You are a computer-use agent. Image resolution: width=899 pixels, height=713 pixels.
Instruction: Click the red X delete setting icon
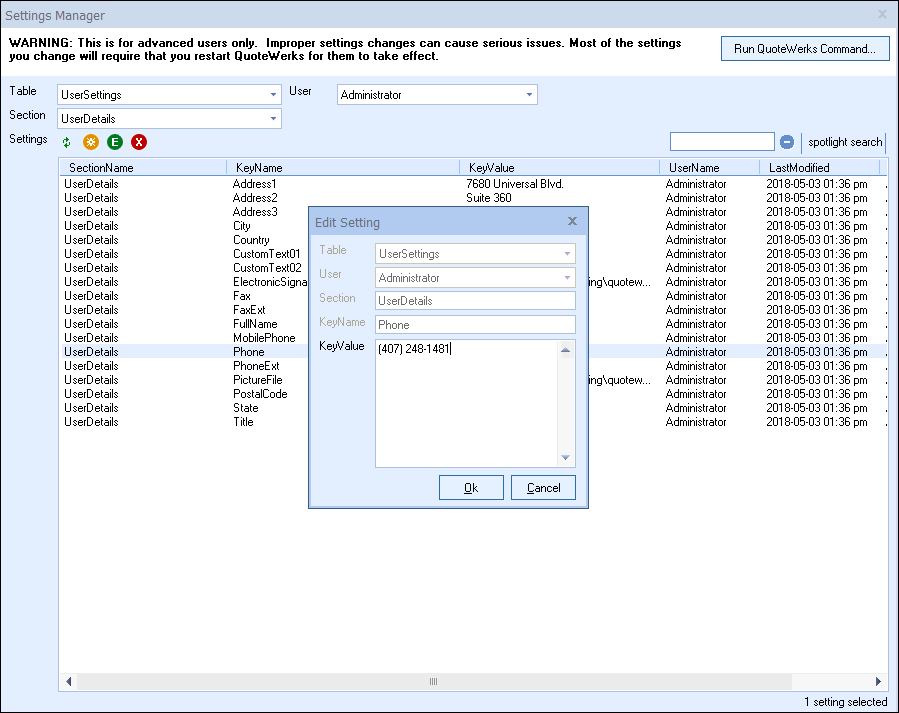139,143
